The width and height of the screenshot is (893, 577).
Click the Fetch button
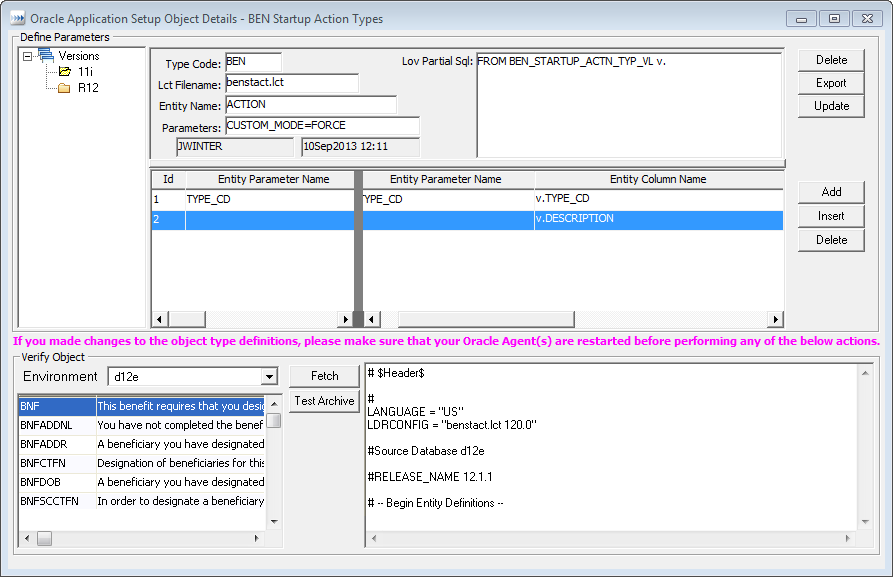click(x=325, y=376)
